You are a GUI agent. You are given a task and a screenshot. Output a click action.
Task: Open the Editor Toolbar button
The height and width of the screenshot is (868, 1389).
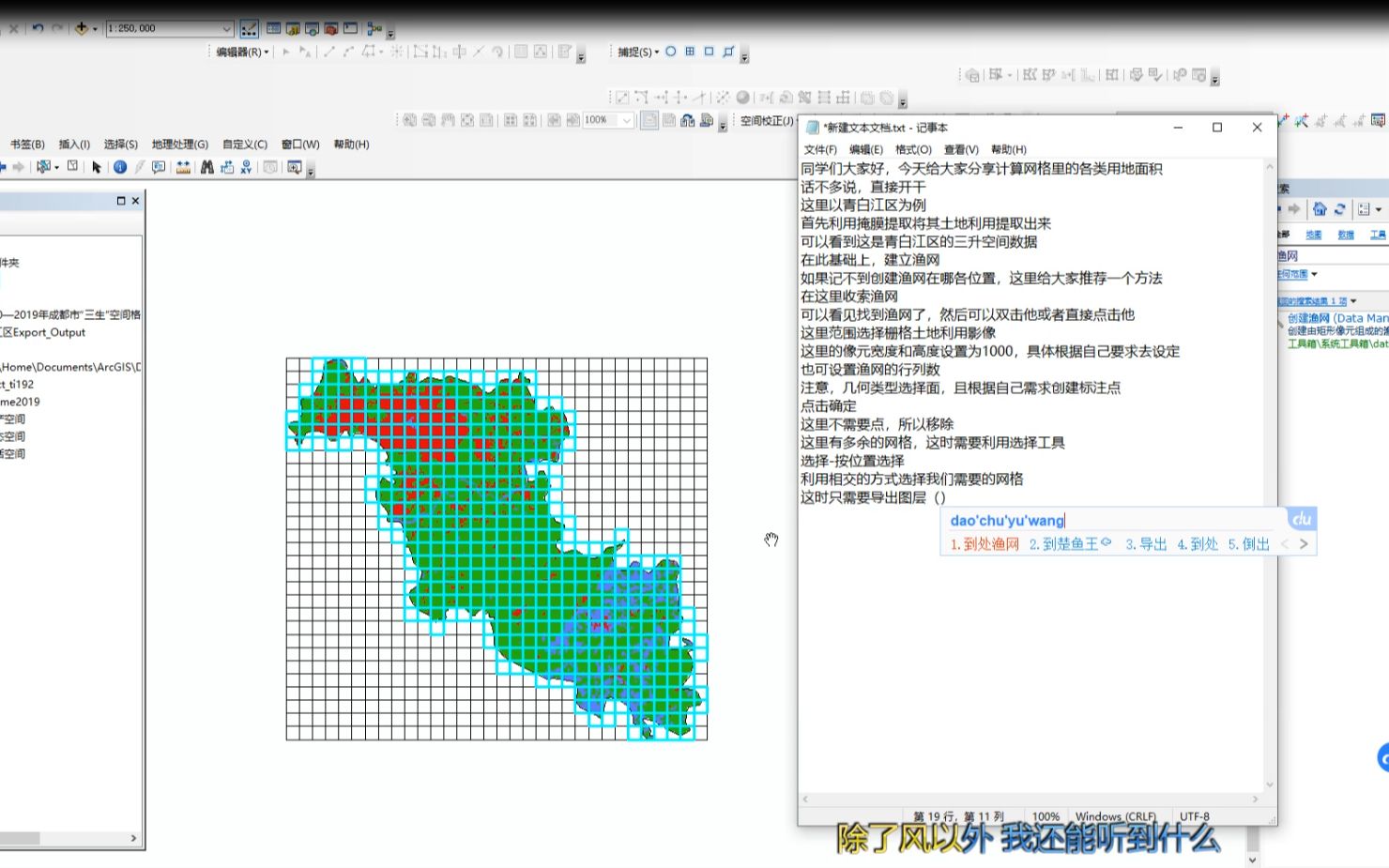coord(249,29)
